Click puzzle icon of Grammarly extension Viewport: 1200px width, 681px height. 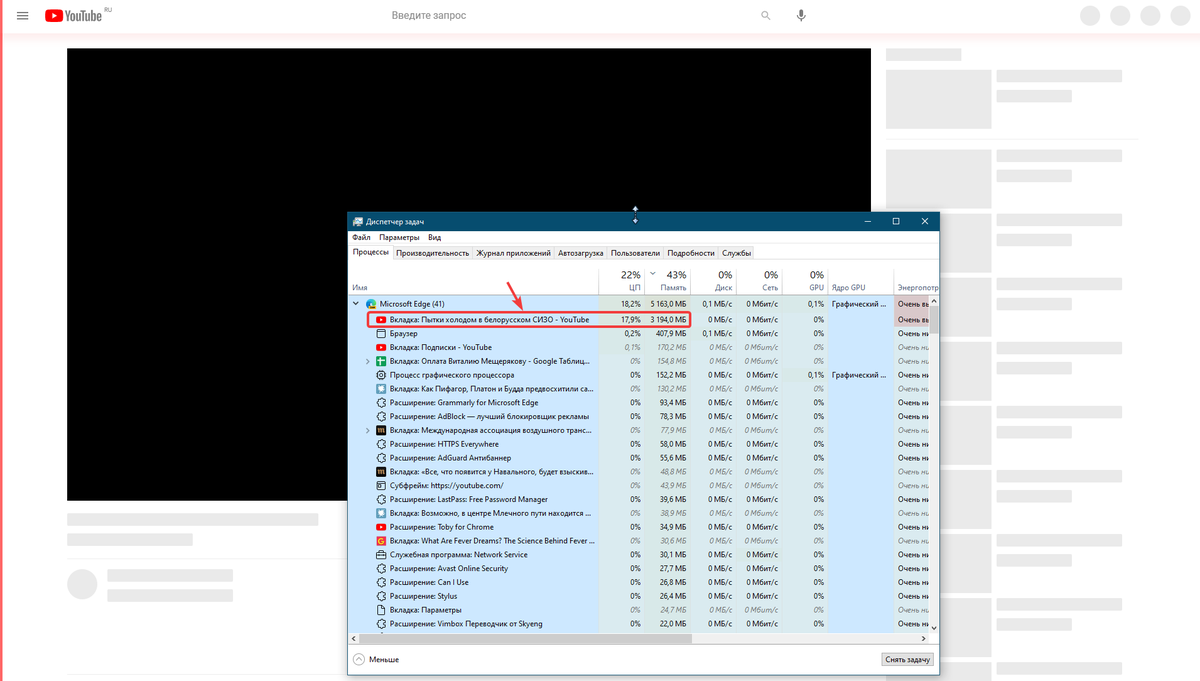pos(381,403)
